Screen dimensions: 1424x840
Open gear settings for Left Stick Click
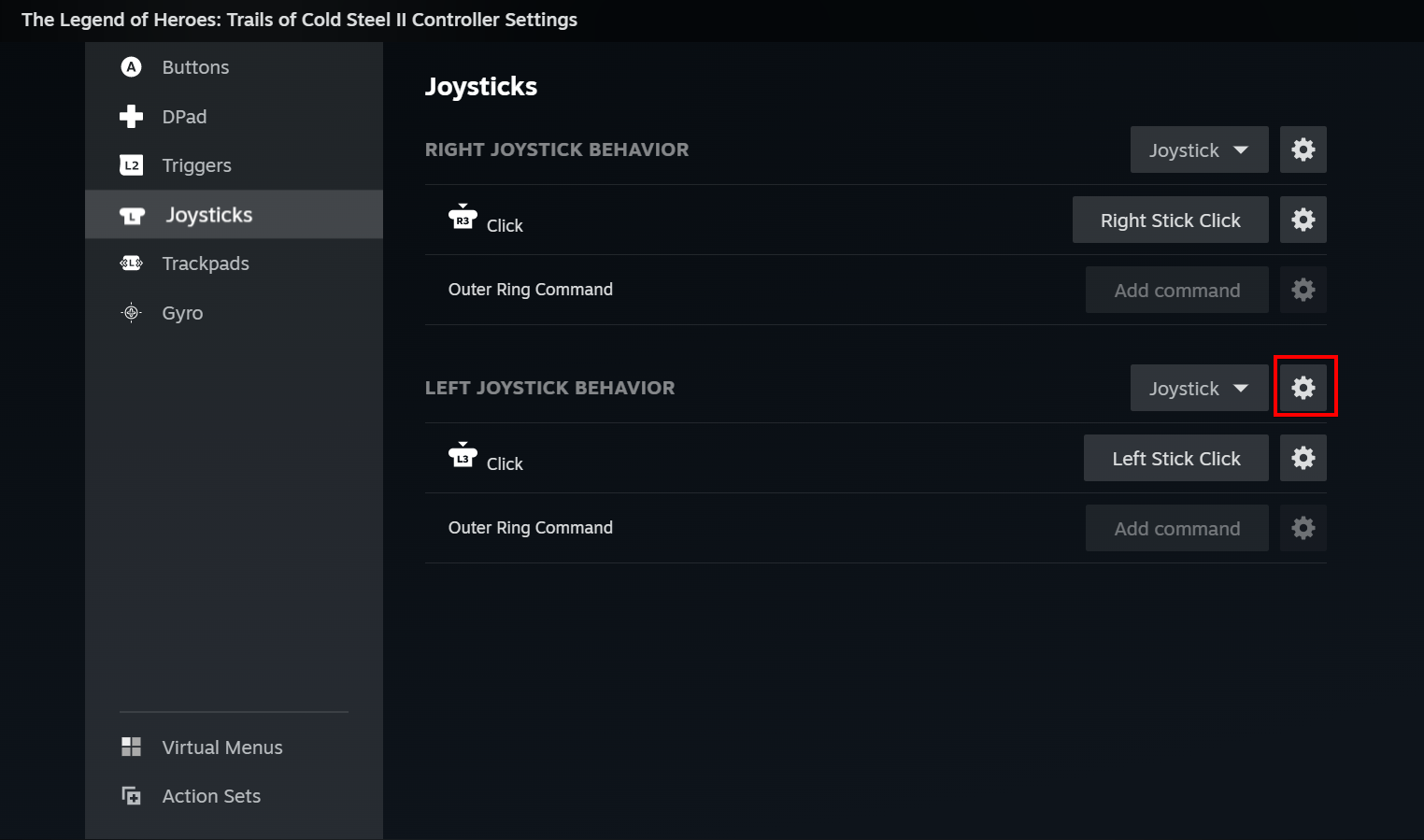pyautogui.click(x=1303, y=458)
